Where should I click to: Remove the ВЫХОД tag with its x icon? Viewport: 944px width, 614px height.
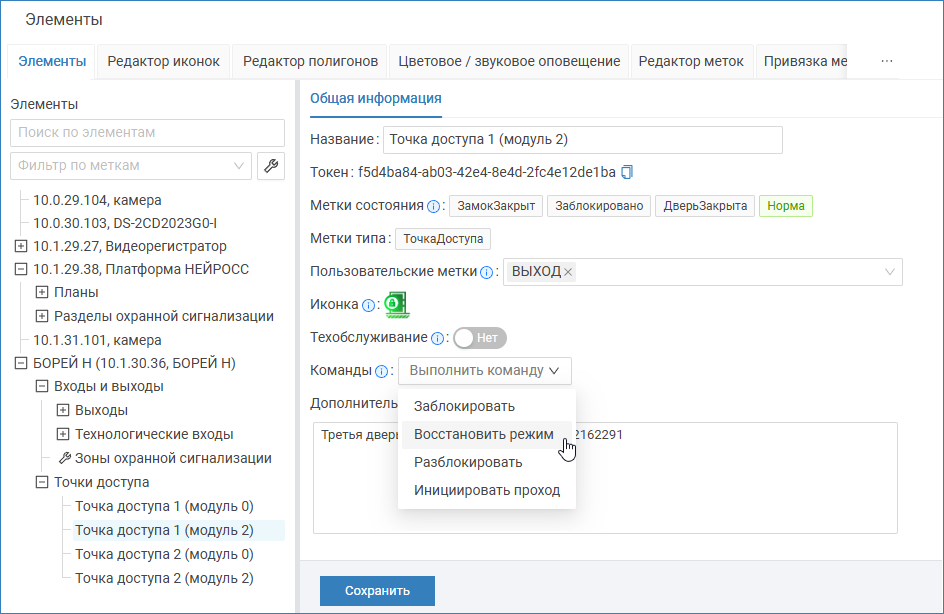click(x=568, y=272)
